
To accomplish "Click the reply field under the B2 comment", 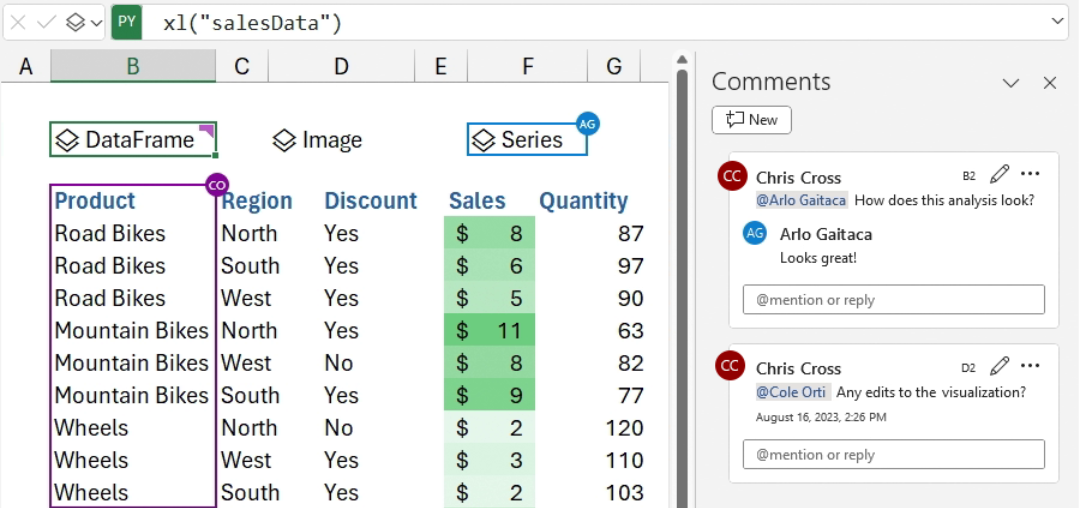I will 893,300.
